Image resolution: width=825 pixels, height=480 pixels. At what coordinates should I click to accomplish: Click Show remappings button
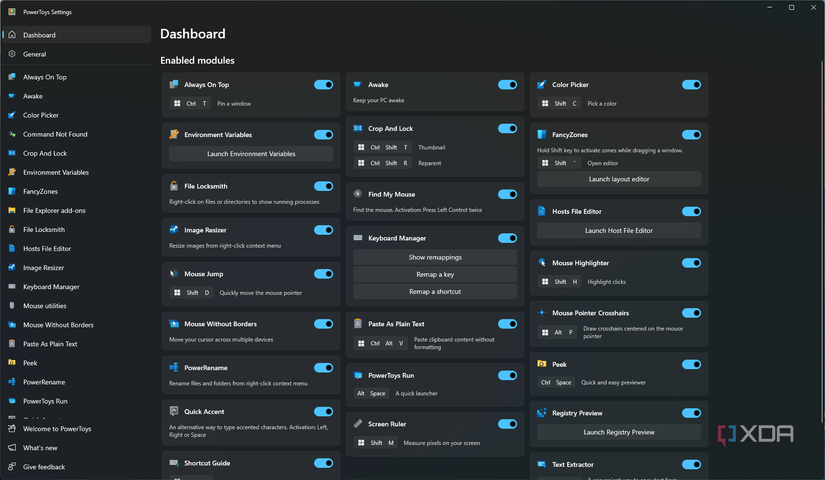[435, 257]
